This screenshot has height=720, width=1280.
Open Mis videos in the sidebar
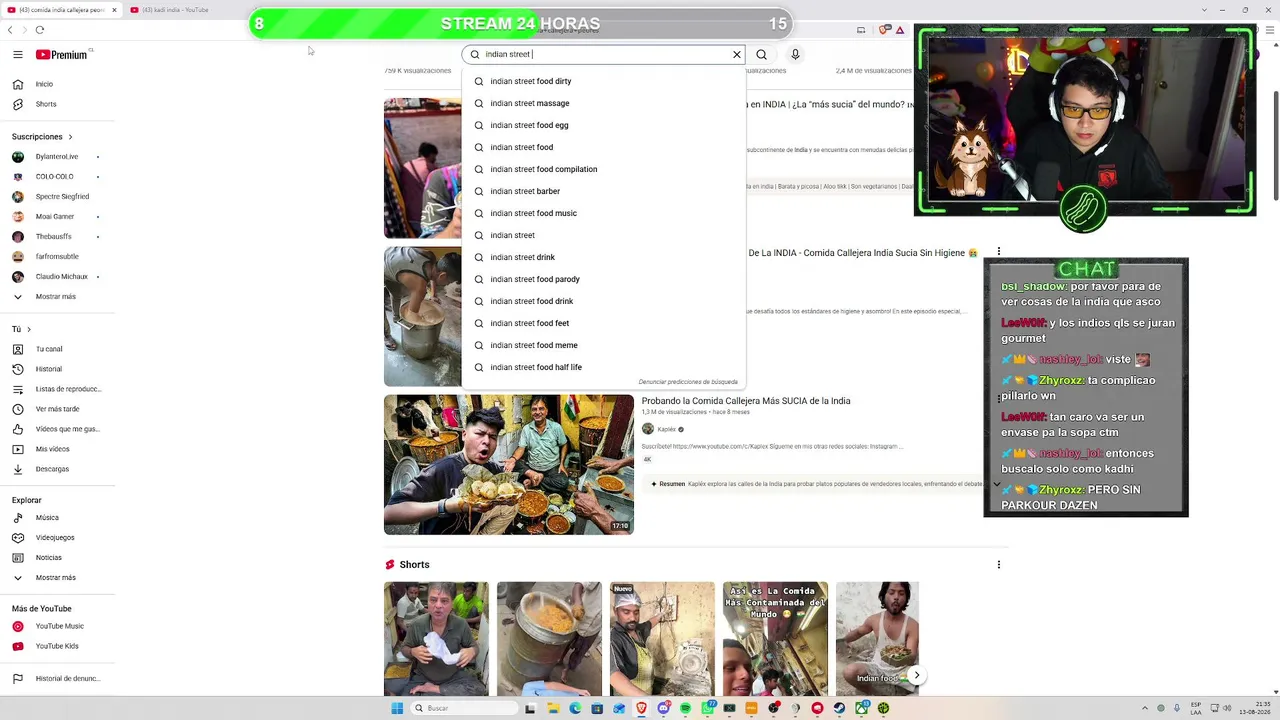pyautogui.click(x=60, y=449)
